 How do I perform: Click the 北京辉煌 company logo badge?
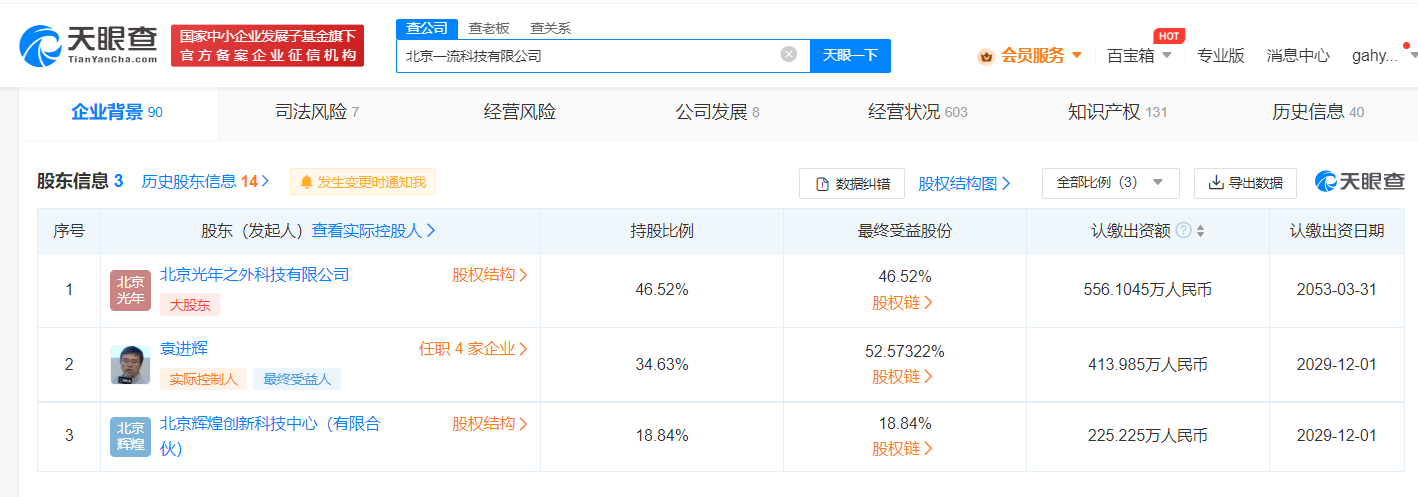[x=130, y=437]
